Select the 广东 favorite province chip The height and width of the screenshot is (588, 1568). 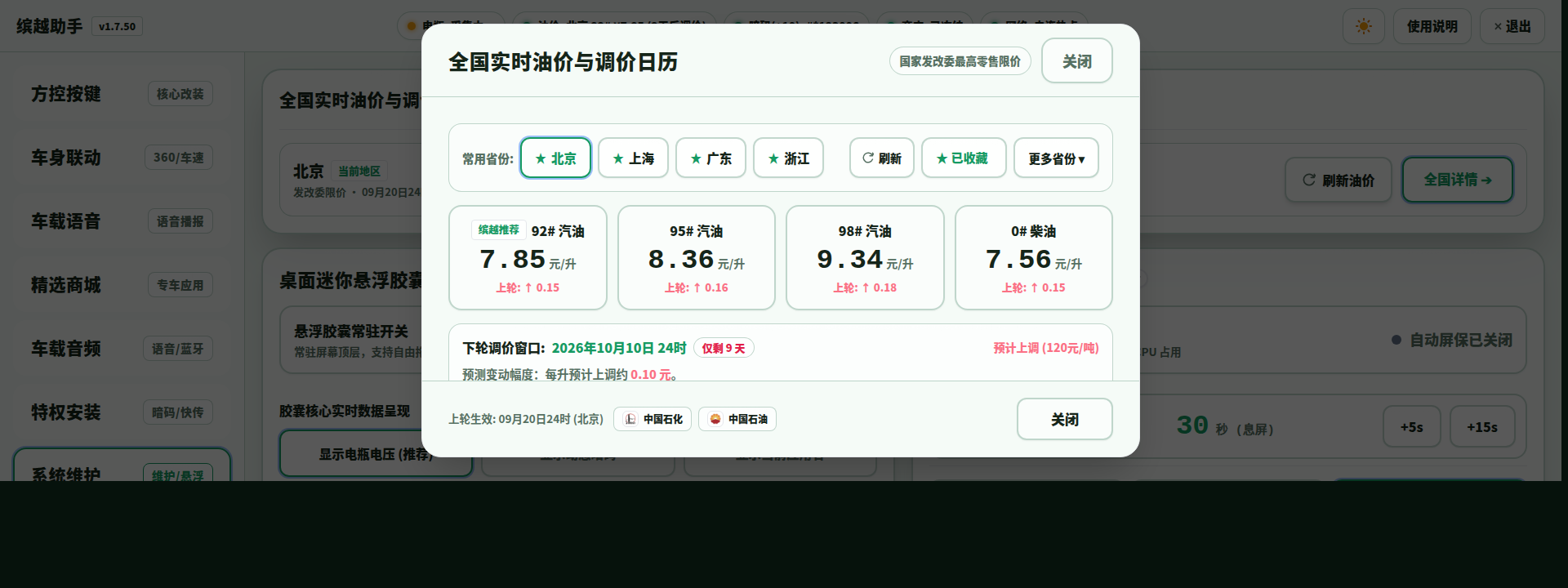click(710, 158)
